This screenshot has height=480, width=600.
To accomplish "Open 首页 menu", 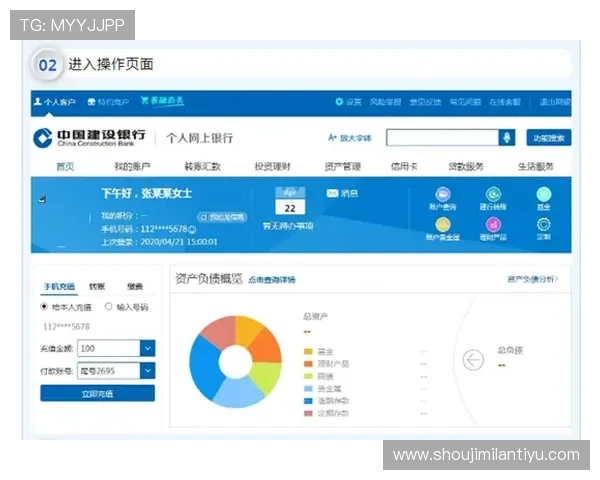I will tap(65, 167).
